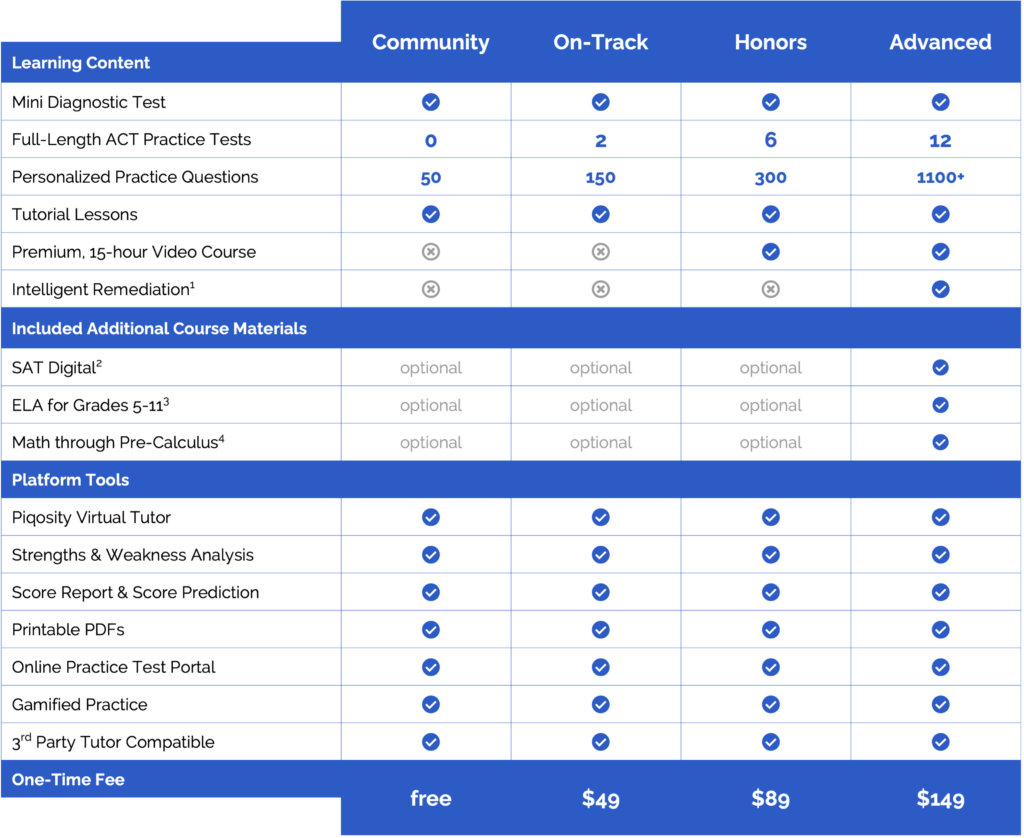
Task: Click the $149 Advanced price
Action: coord(940,798)
